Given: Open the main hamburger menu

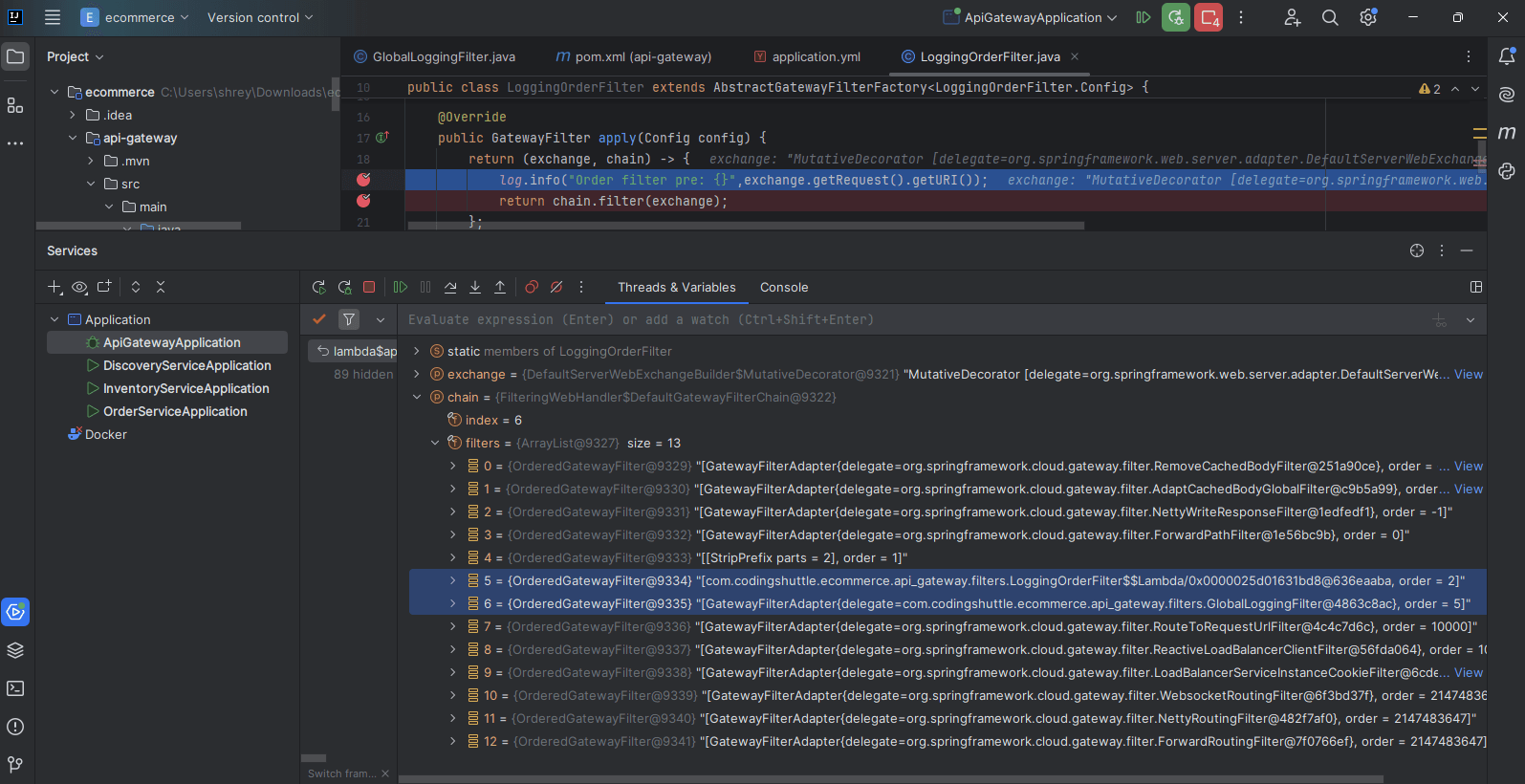Looking at the screenshot, I should (53, 17).
